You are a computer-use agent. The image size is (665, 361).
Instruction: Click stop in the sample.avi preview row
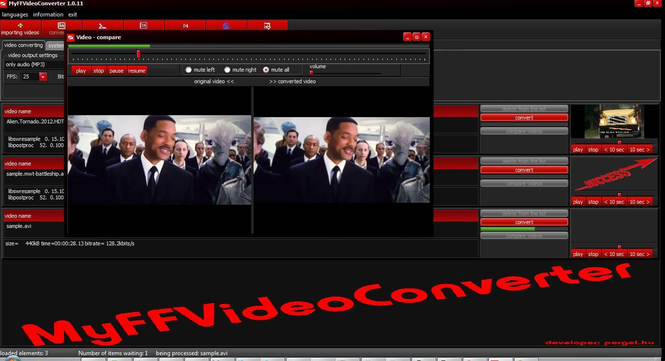pos(593,254)
